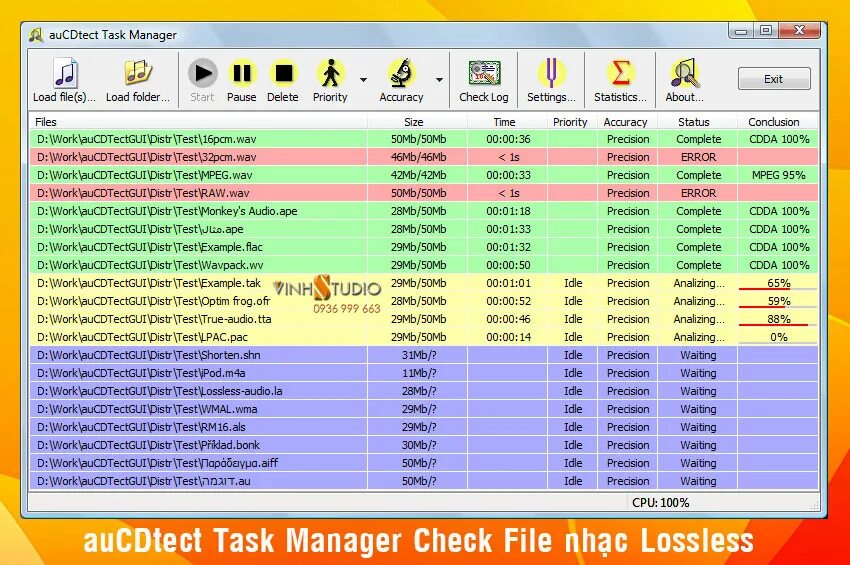Screen dimensions: 850x565
Task: Select the MPEG.wav file row
Action: 424,175
